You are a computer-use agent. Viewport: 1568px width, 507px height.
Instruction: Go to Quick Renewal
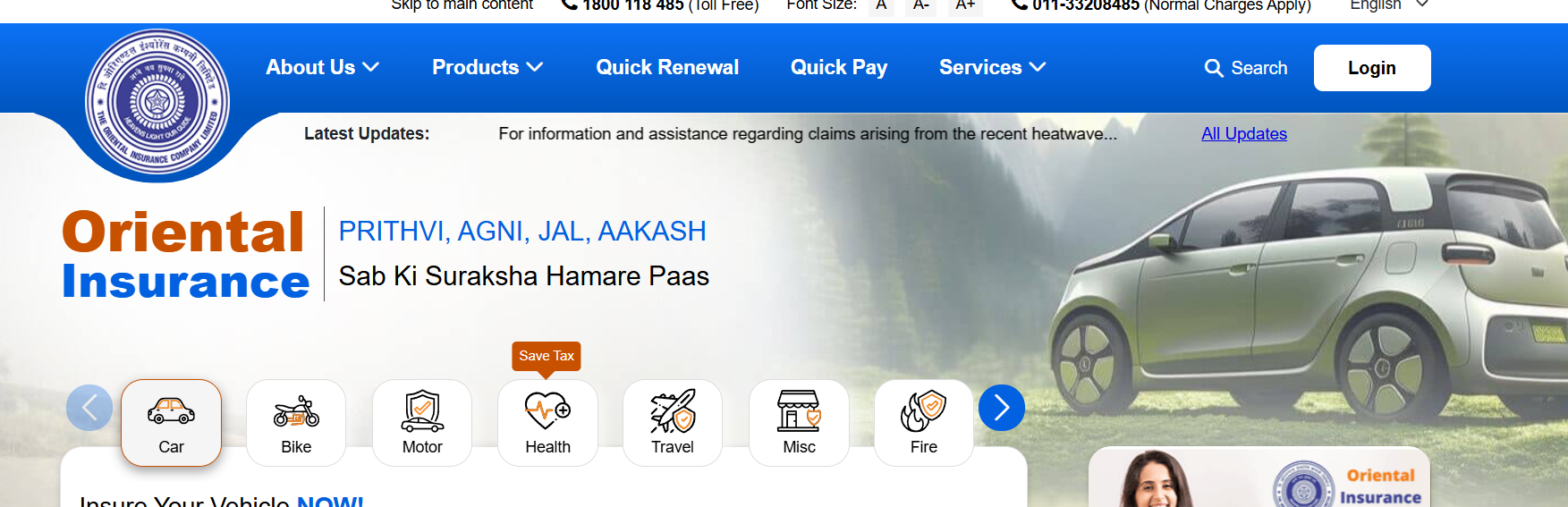tap(667, 67)
